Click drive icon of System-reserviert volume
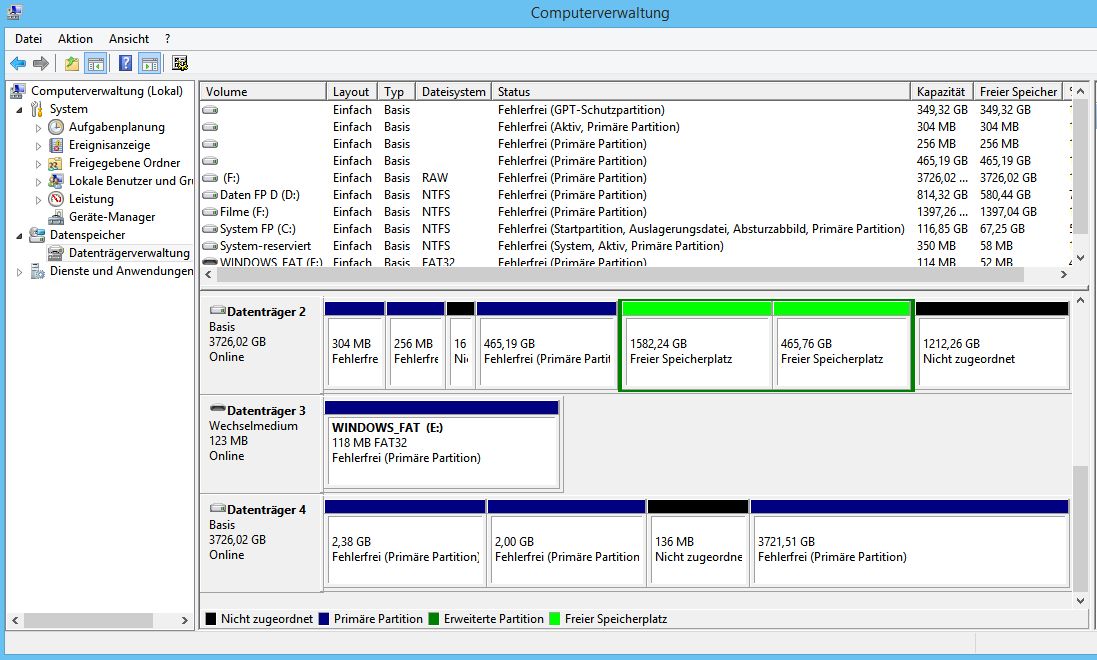This screenshot has width=1097, height=660. [210, 246]
